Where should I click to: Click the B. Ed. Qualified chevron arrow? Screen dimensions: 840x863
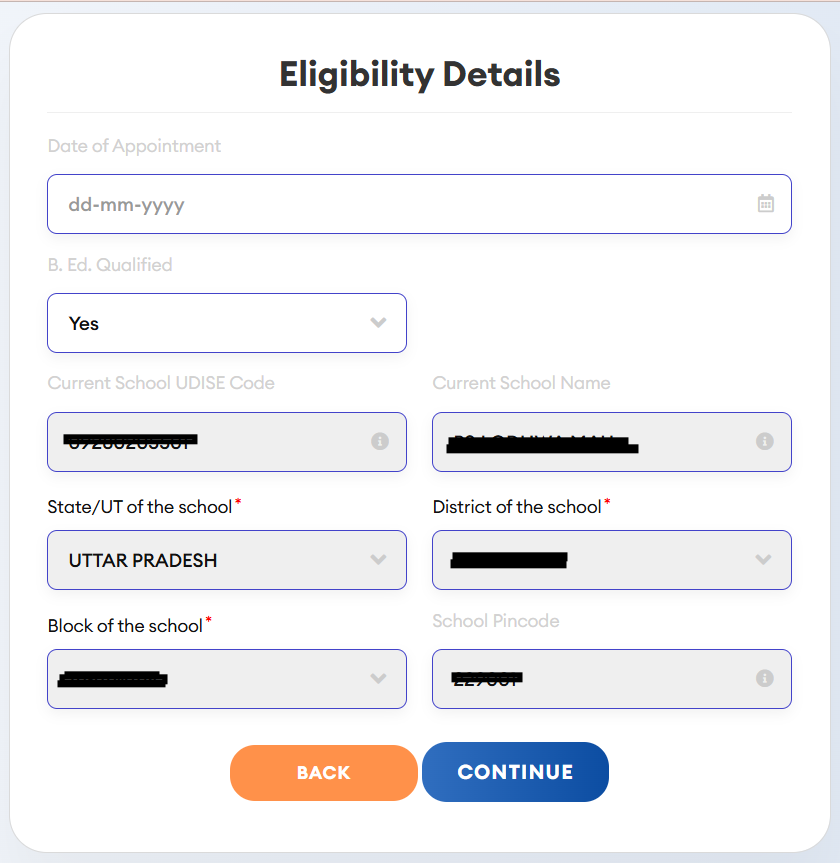[378, 323]
